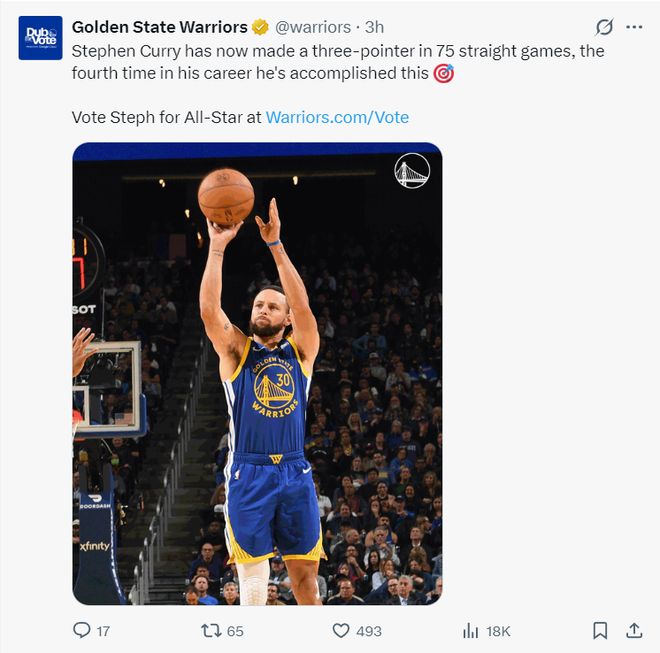Click the gold verified badge

click(260, 27)
